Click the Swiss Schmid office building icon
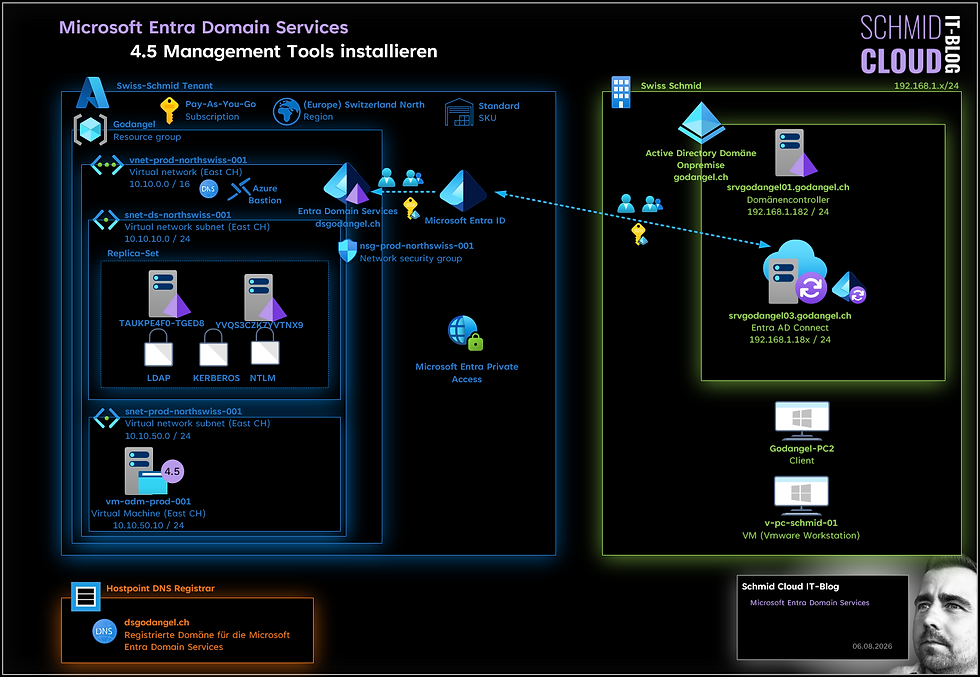The image size is (980, 677). click(x=621, y=92)
